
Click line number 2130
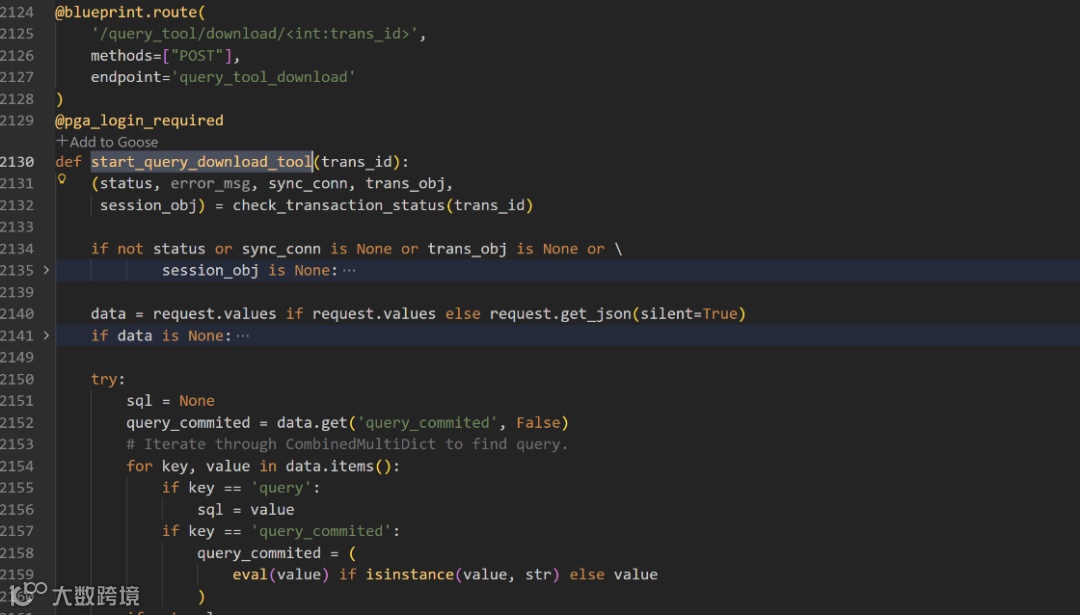(x=17, y=162)
